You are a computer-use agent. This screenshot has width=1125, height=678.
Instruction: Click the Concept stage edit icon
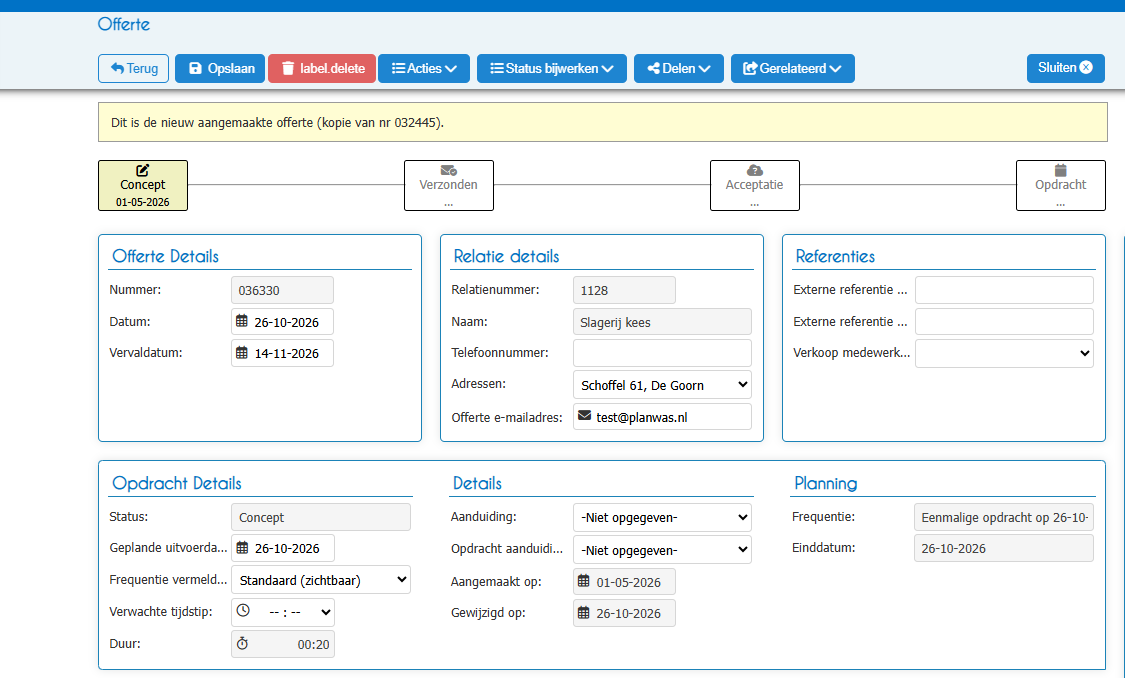pos(143,170)
